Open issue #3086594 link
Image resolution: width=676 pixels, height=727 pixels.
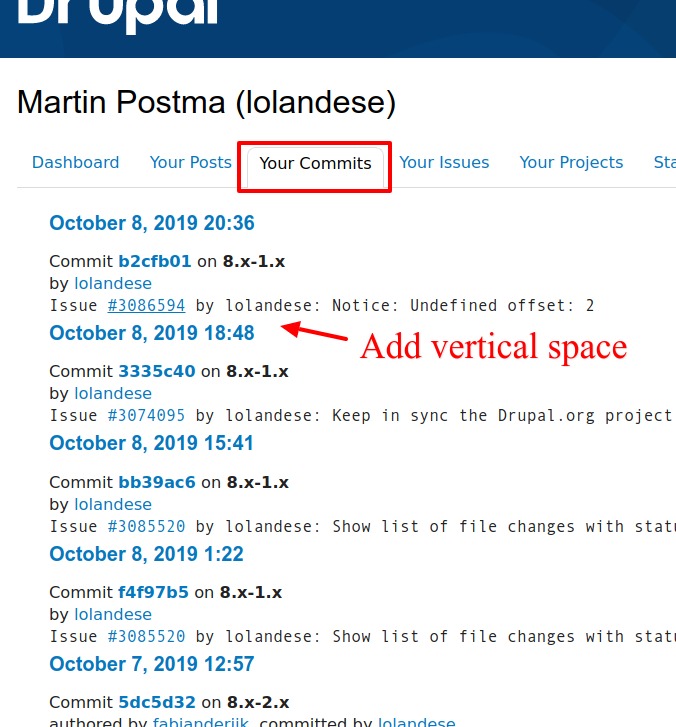point(146,305)
